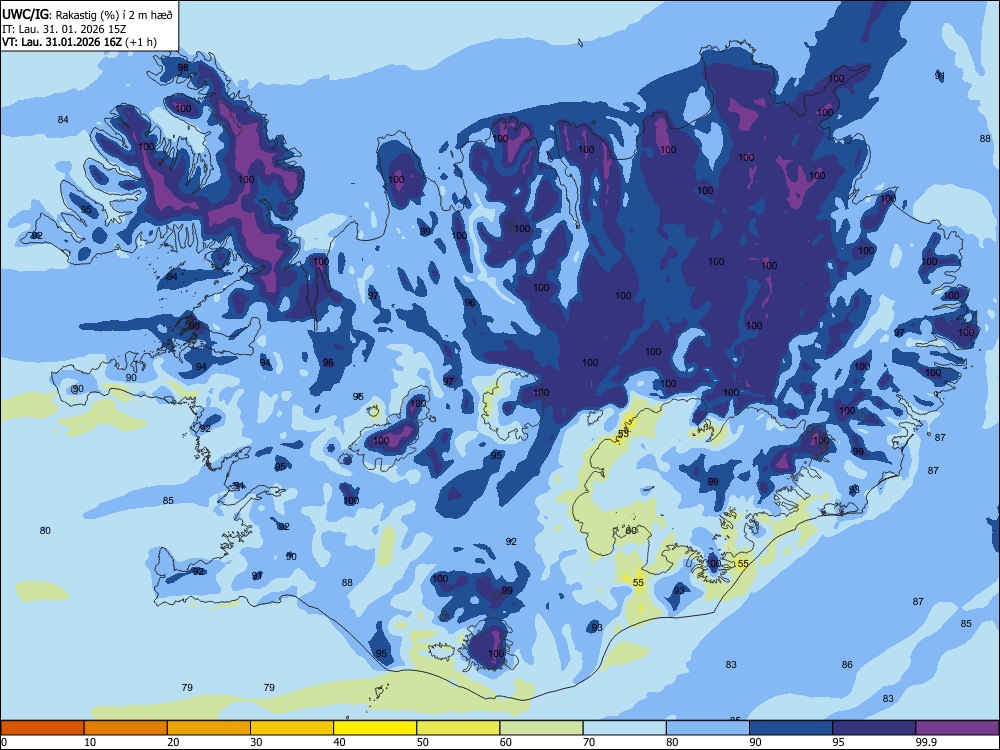Select the '60' tick label on the legend

click(x=506, y=742)
